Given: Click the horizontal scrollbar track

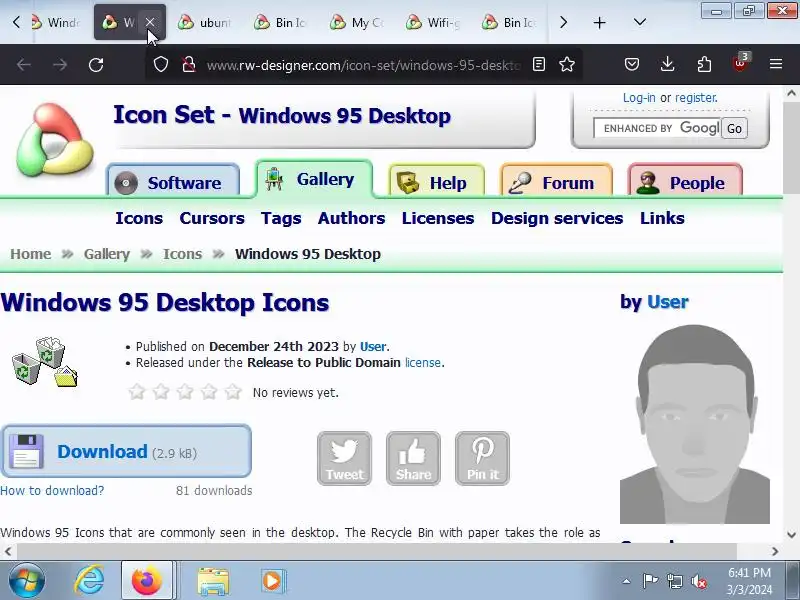Looking at the screenshot, I should tap(392, 551).
